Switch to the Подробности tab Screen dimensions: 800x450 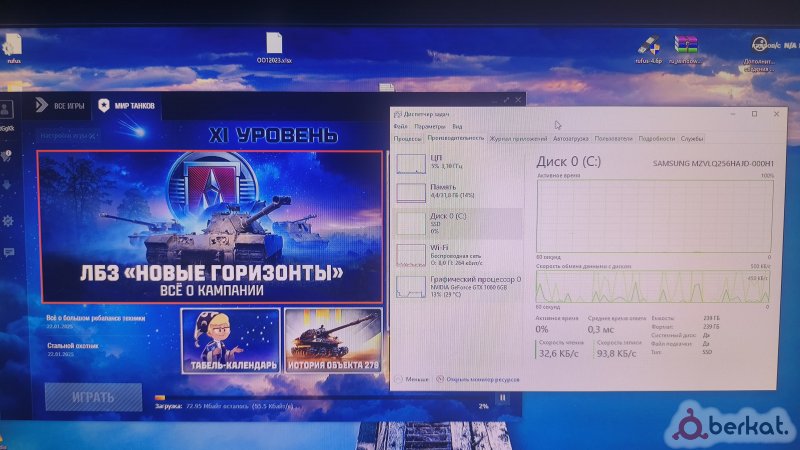tap(657, 138)
